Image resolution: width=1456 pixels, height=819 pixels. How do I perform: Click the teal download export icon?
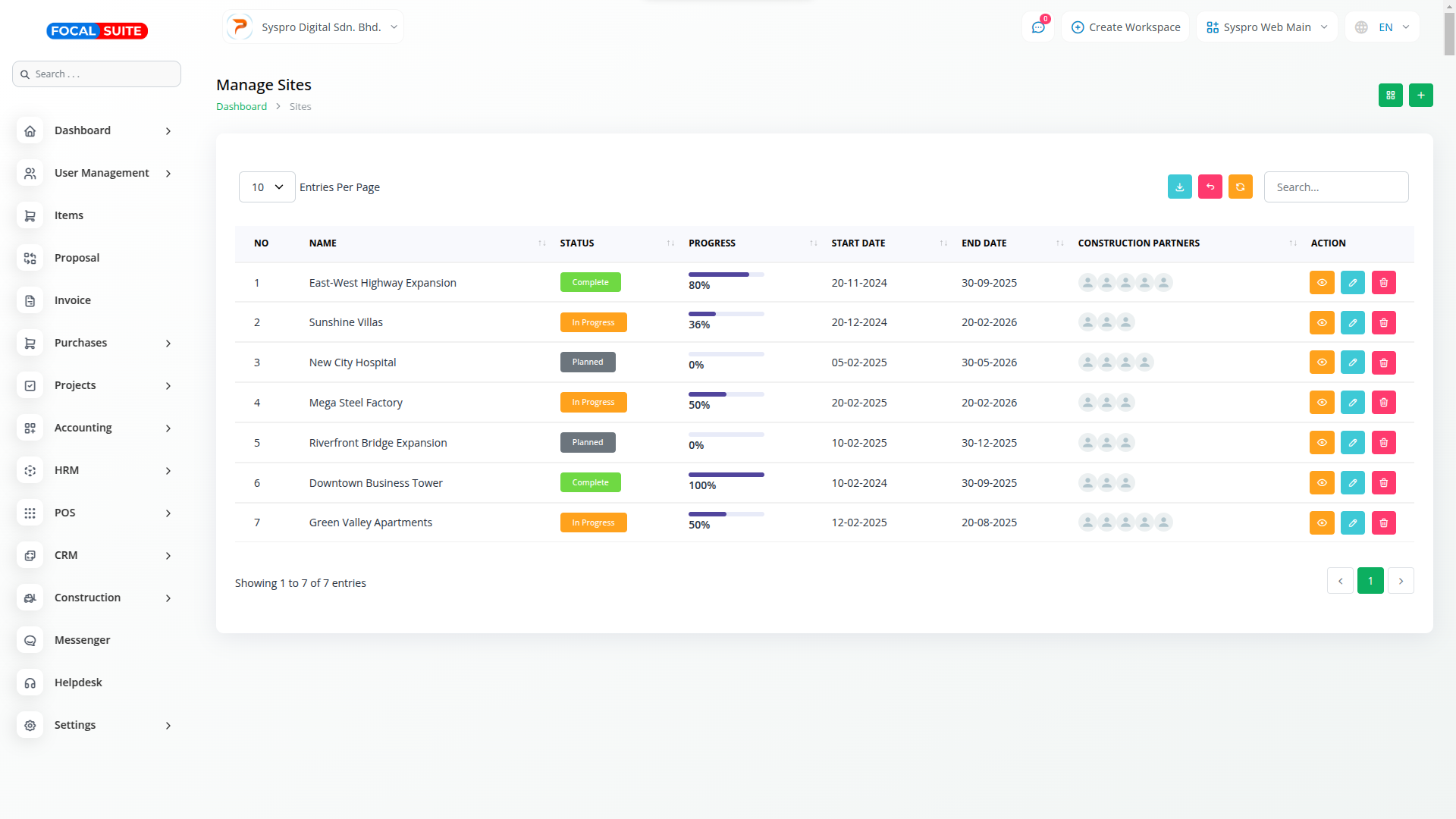[x=1179, y=187]
